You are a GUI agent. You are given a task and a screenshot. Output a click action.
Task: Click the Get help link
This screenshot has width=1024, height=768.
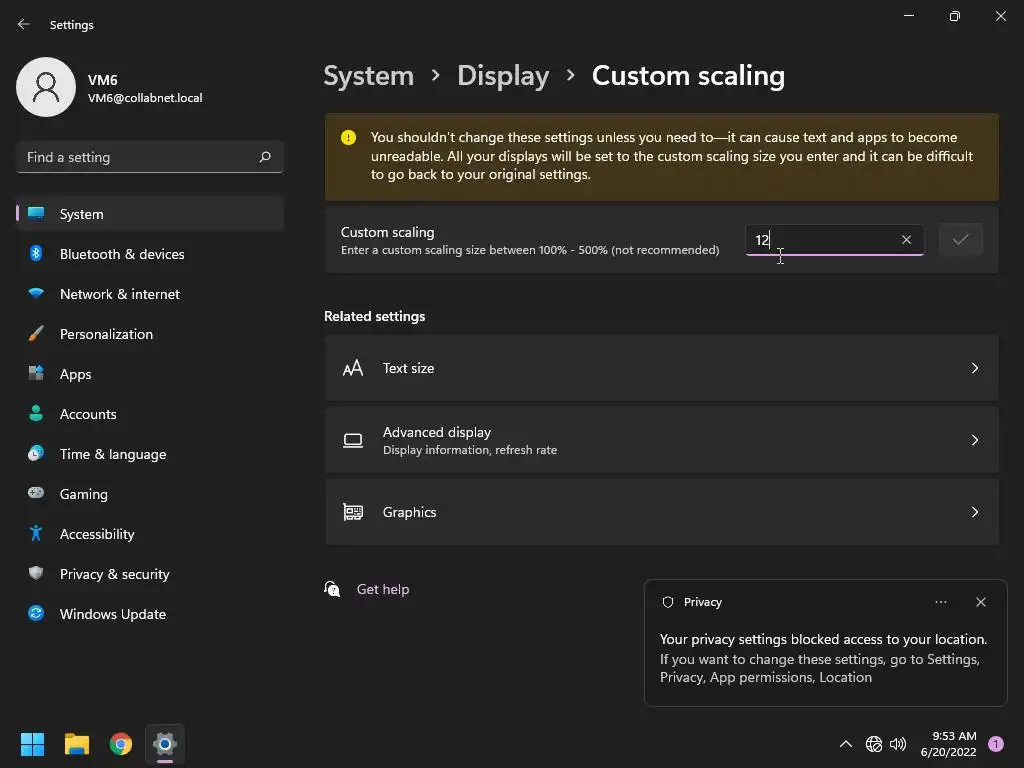(383, 589)
